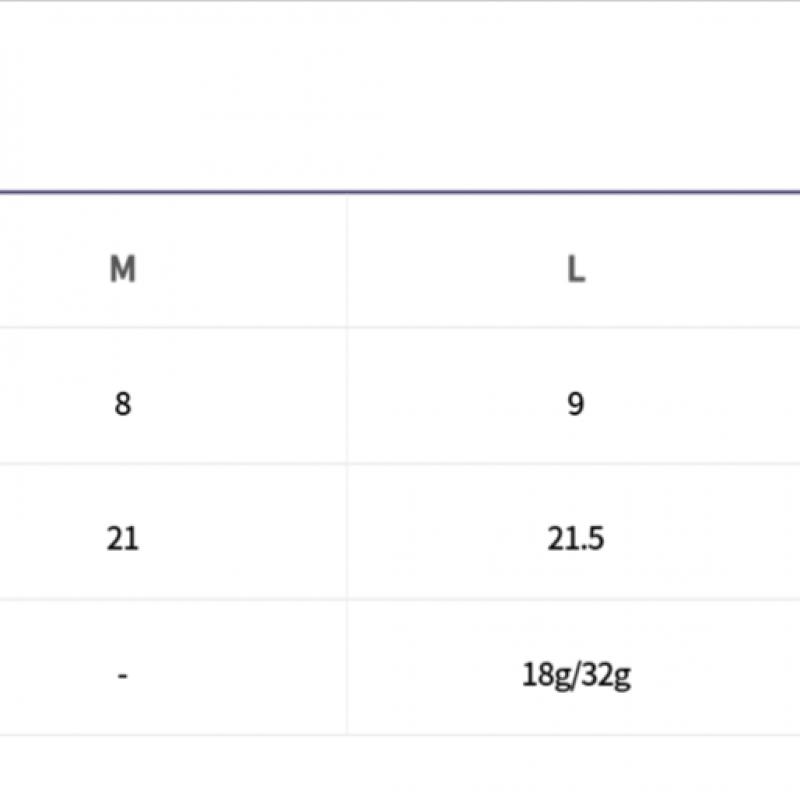This screenshot has width=800, height=800.
Task: Click the vertical divider between M and L headers
Action: (347, 262)
